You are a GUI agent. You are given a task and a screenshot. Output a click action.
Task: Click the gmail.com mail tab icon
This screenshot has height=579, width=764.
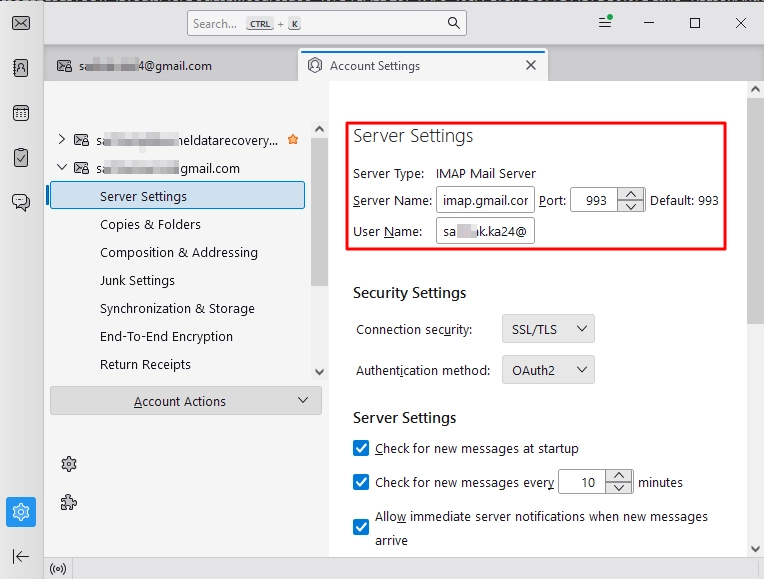click(x=64, y=66)
